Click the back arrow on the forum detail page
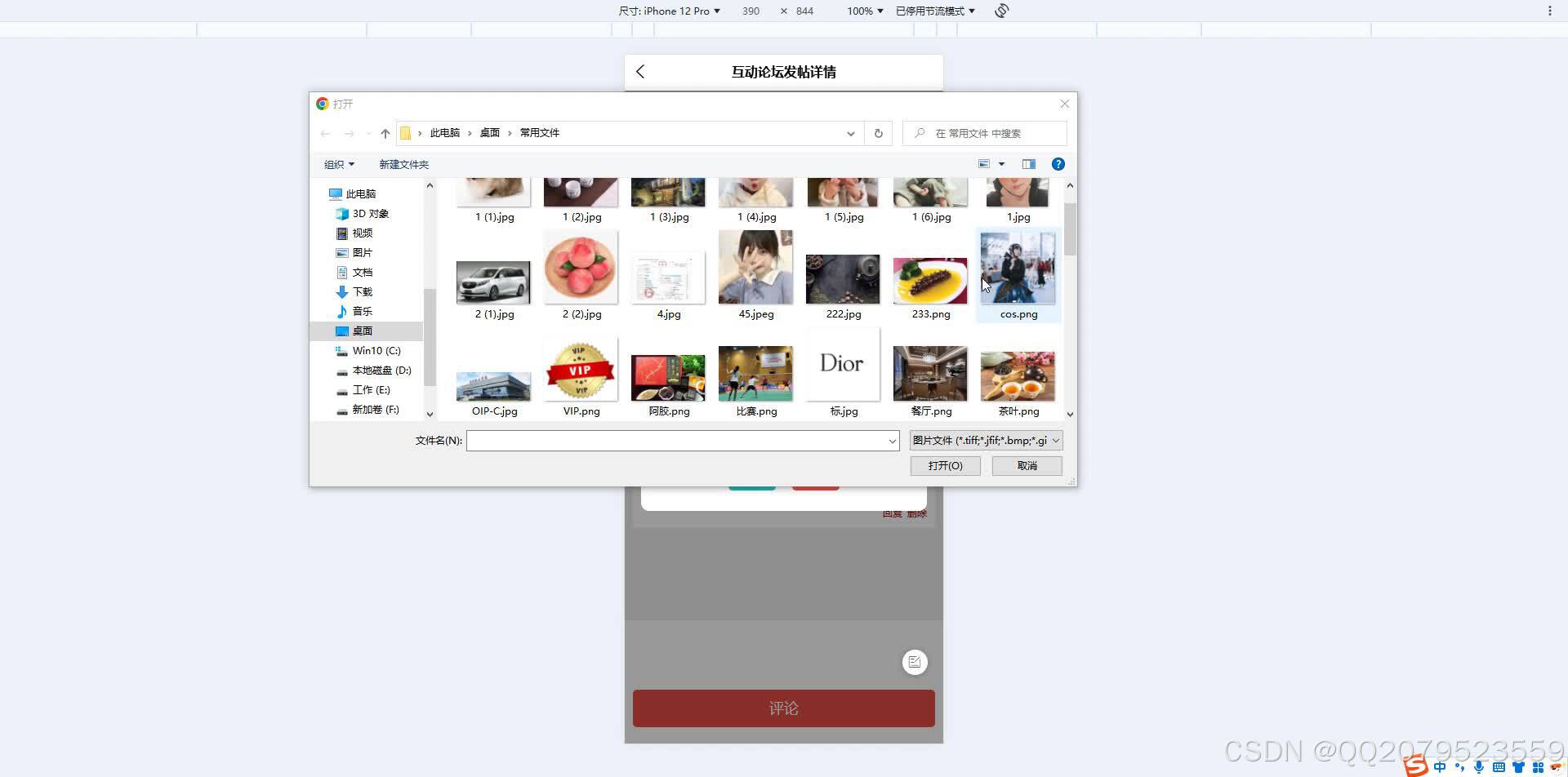Screen dimensions: 1568x777 [x=640, y=72]
